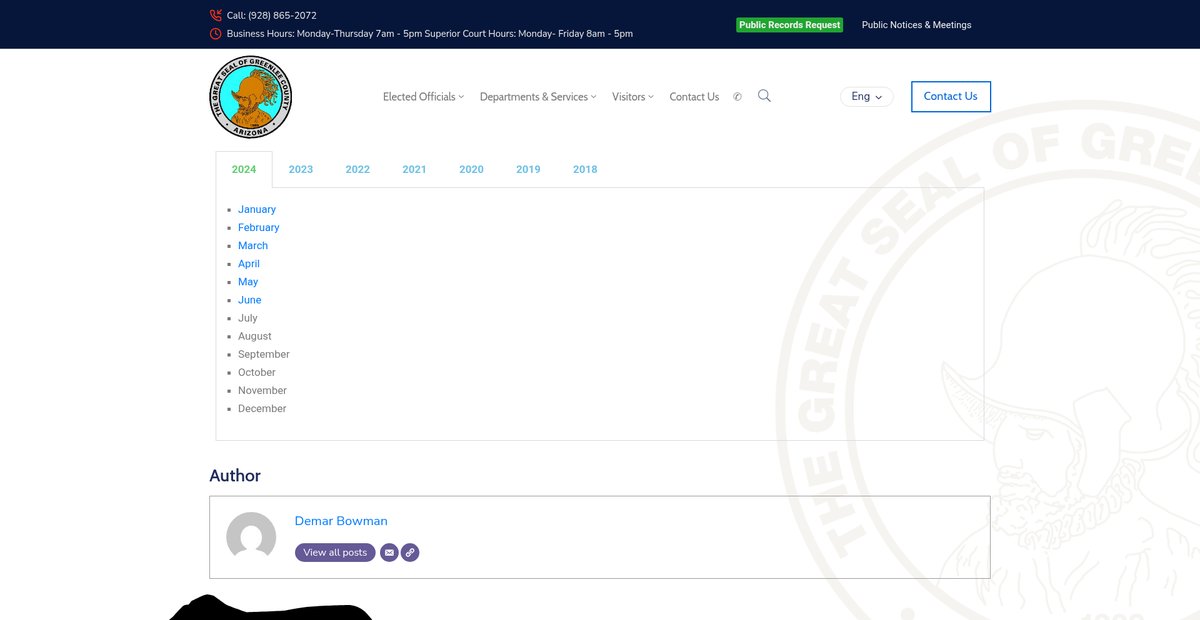Click the clock icon beside Business Hours
This screenshot has width=1200, height=620.
point(216,33)
